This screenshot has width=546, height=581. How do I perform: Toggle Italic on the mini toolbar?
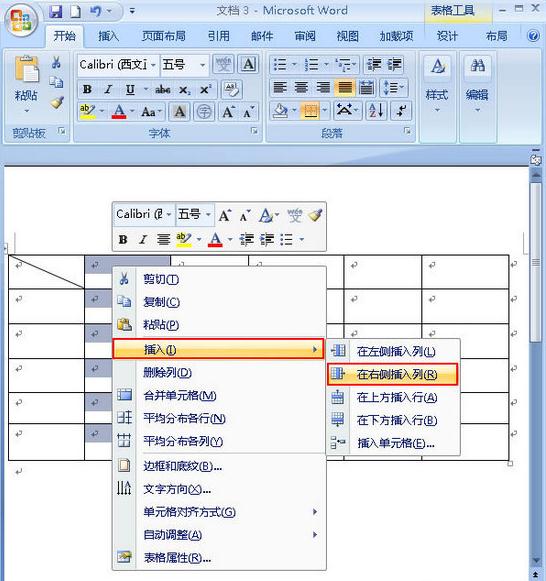[x=143, y=239]
